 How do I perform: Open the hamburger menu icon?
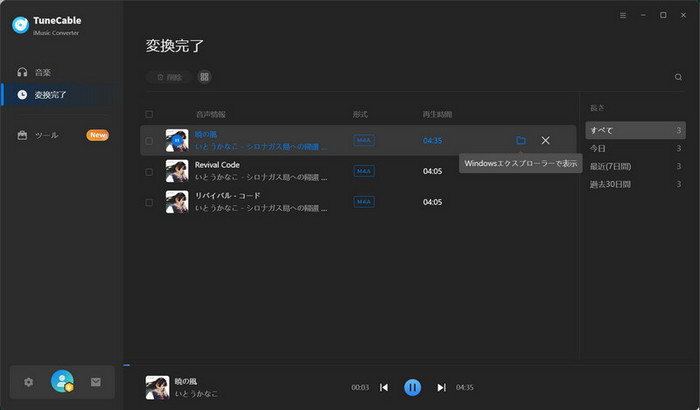(623, 16)
